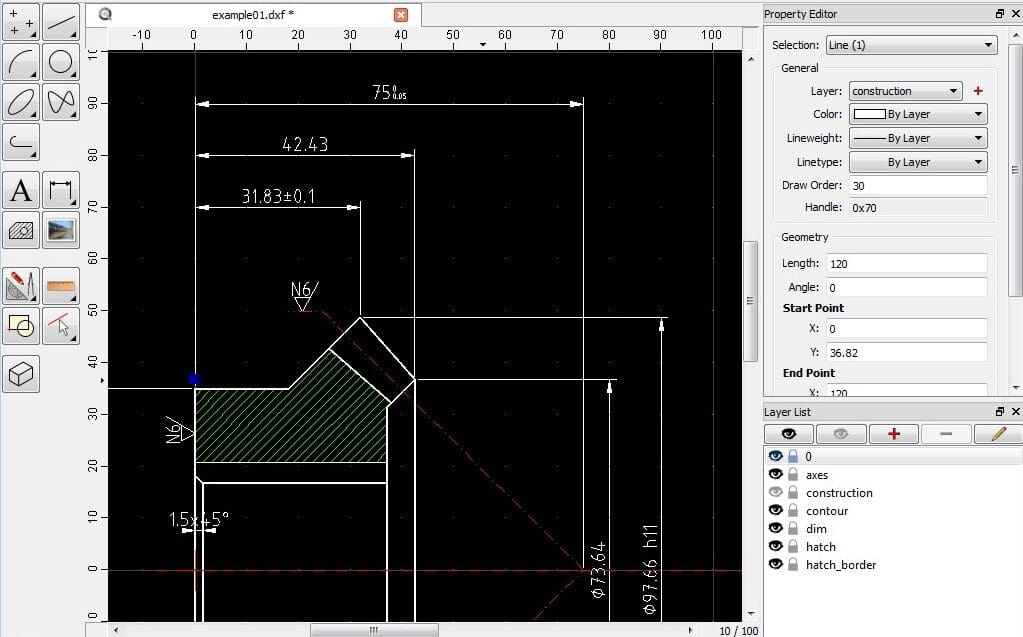Hide all layers with grey eye button

[841, 434]
